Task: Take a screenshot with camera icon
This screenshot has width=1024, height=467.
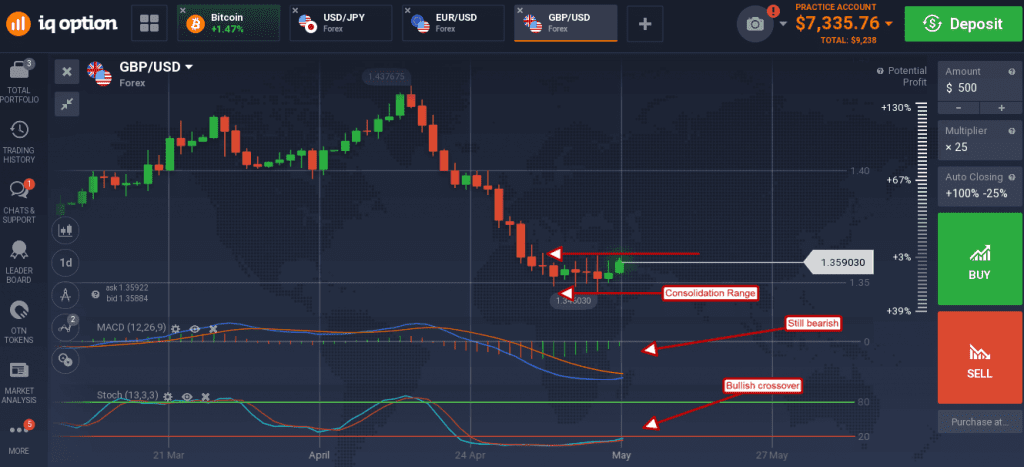Action: (755, 24)
